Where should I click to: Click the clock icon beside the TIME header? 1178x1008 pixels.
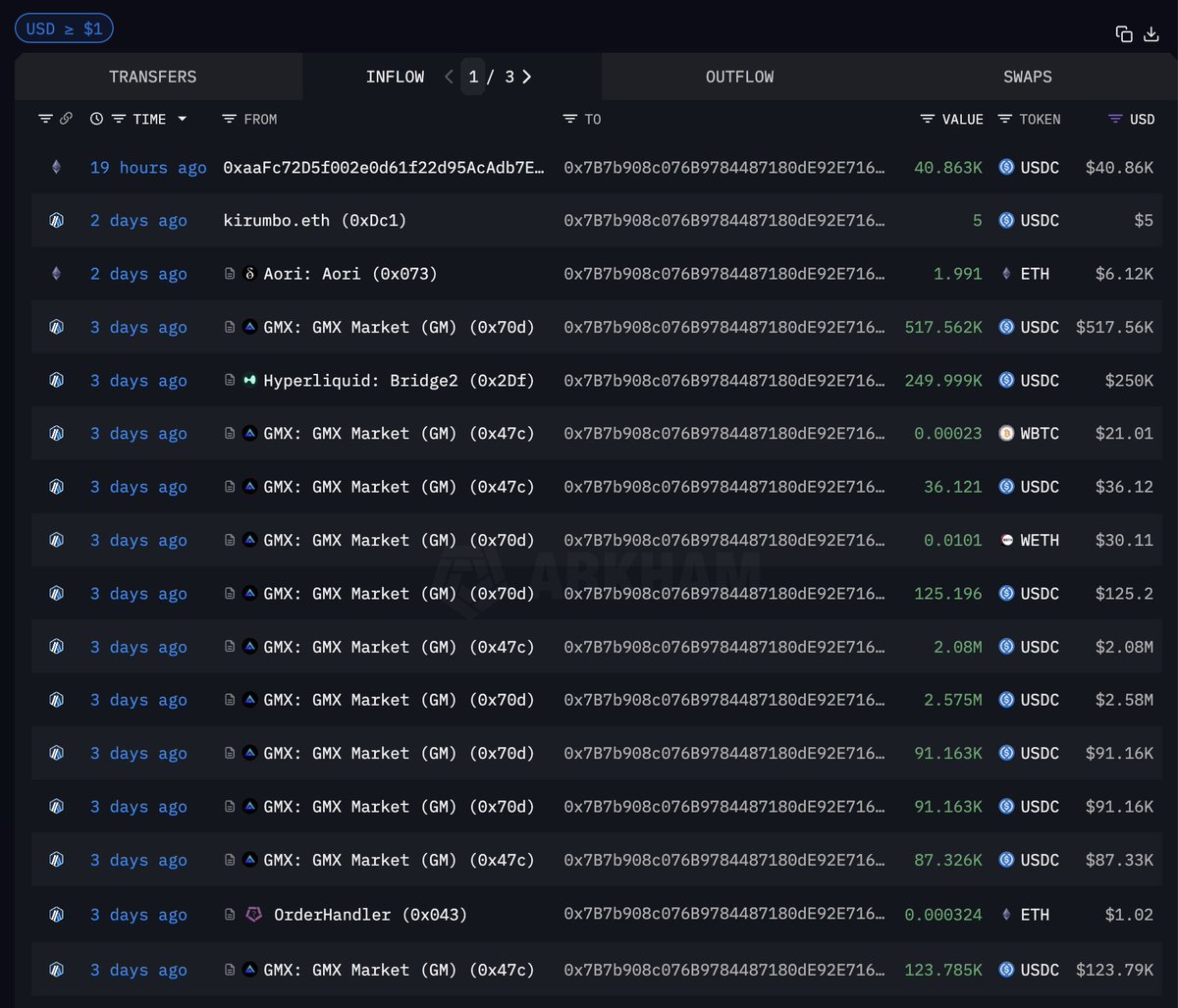pyautogui.click(x=95, y=118)
